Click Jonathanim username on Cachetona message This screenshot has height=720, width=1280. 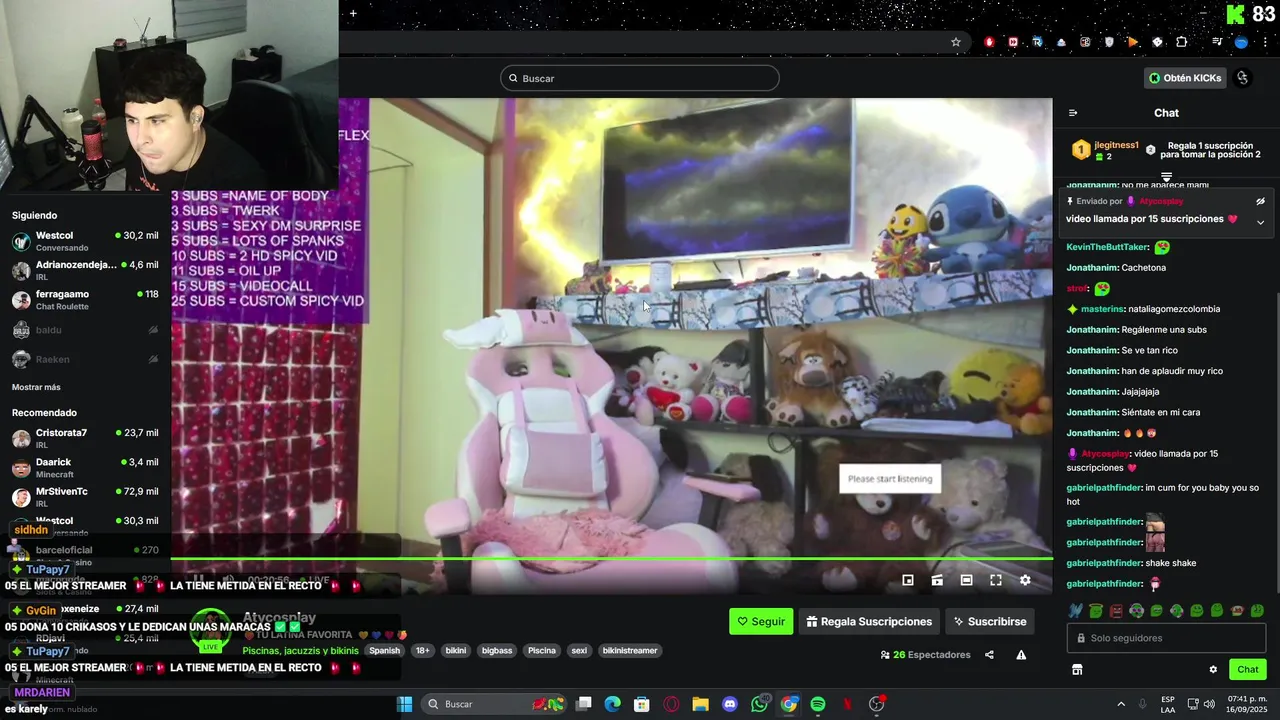1091,268
